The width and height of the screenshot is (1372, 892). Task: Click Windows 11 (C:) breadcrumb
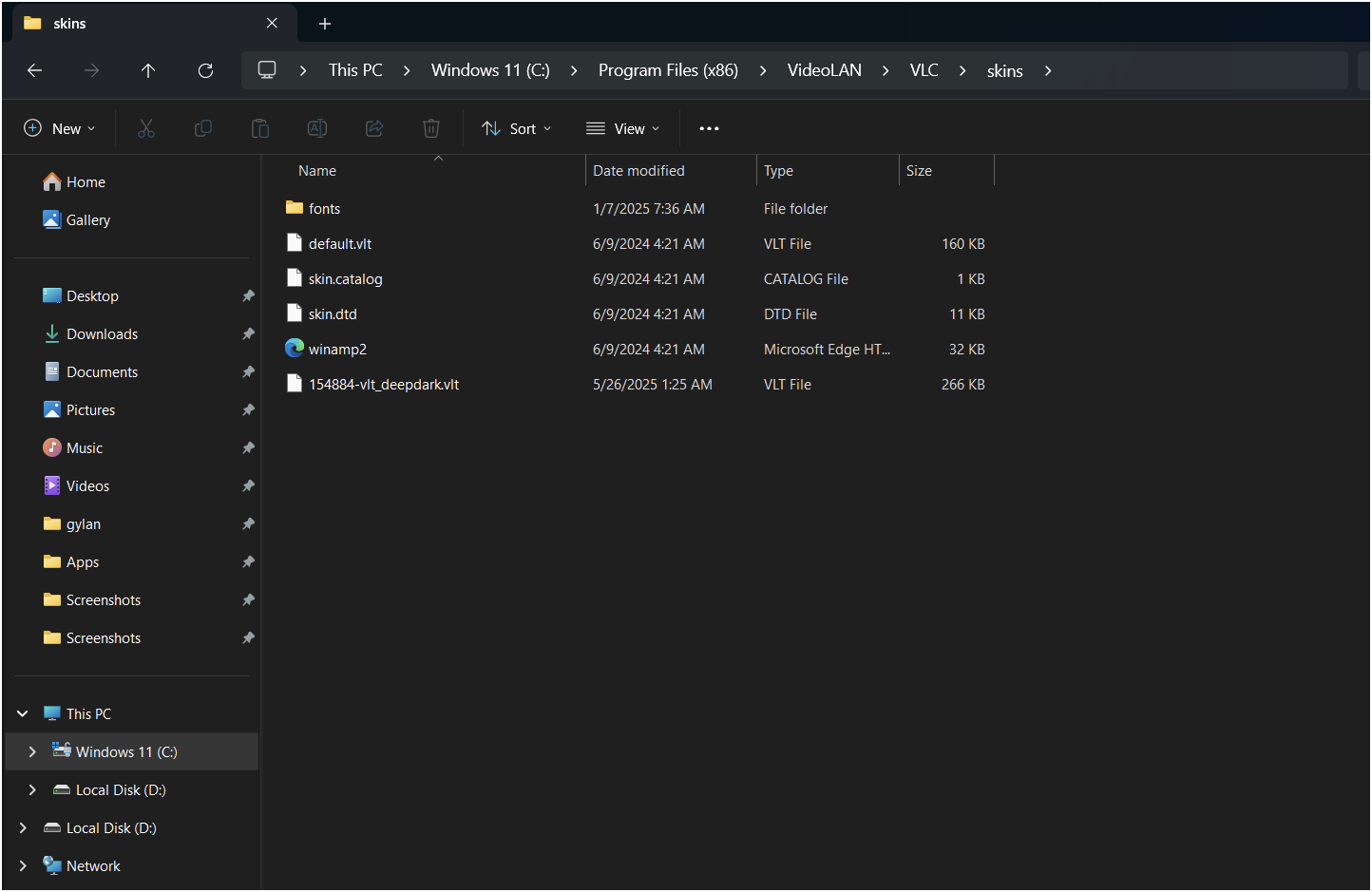[x=490, y=70]
